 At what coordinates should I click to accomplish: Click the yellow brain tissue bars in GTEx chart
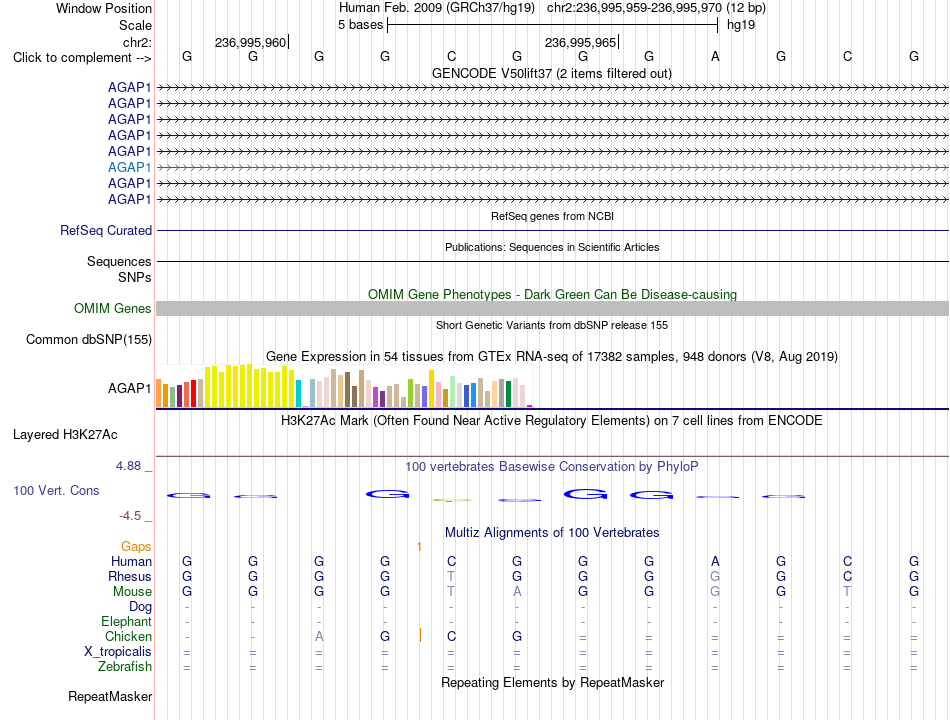[x=250, y=386]
